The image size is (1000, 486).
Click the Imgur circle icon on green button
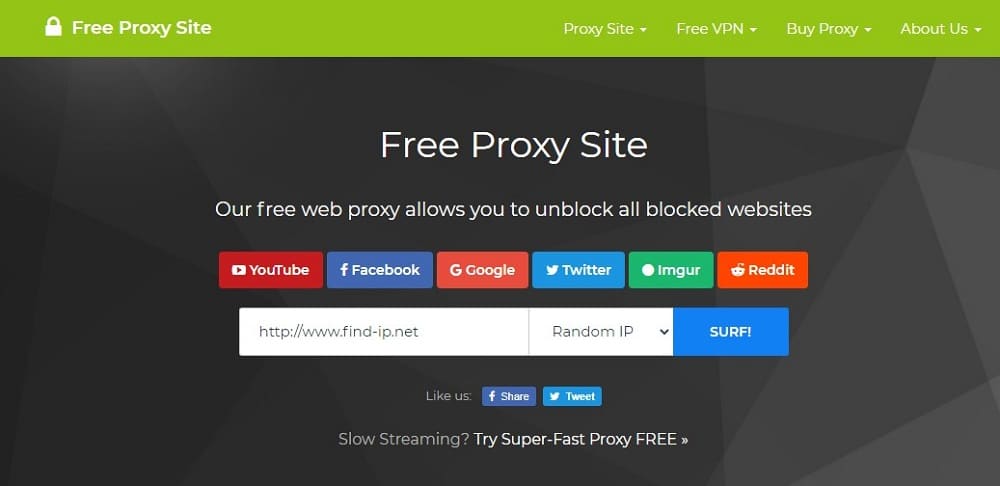[x=647, y=270]
